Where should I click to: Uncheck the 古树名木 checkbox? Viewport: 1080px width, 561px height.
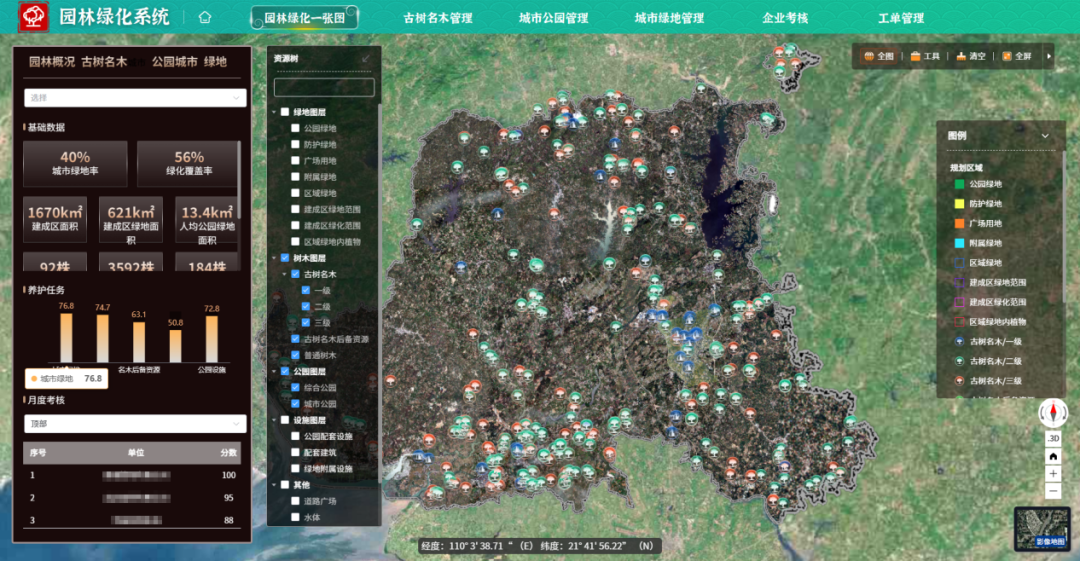click(x=295, y=274)
